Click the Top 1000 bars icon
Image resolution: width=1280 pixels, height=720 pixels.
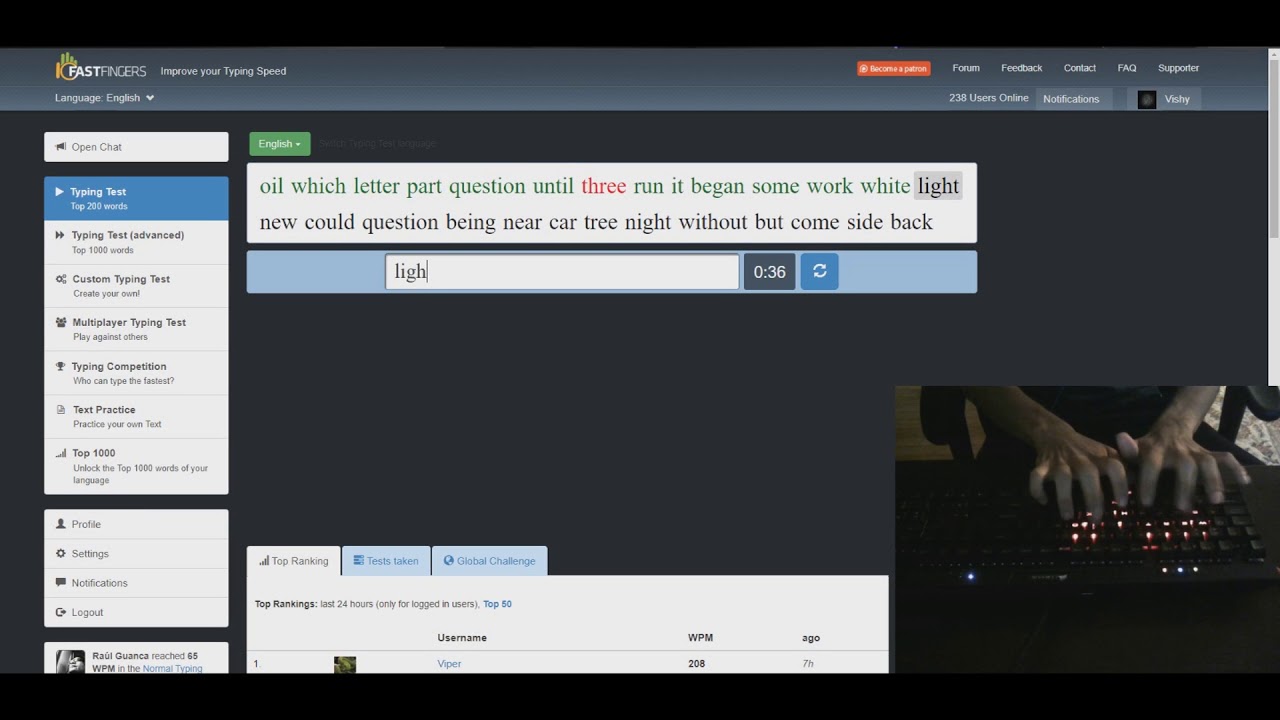(x=61, y=453)
